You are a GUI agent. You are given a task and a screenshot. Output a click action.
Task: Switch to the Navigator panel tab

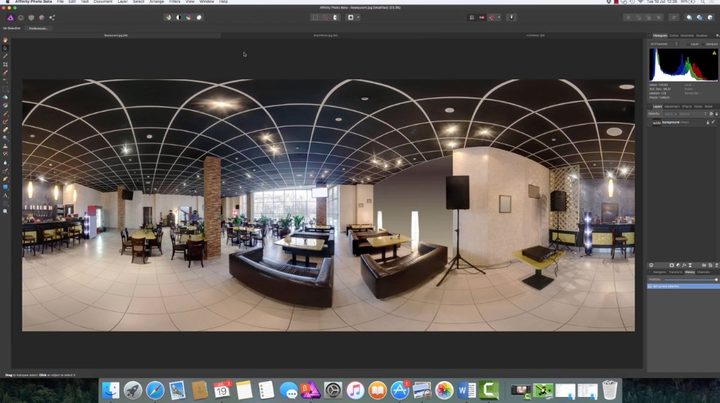pos(659,272)
